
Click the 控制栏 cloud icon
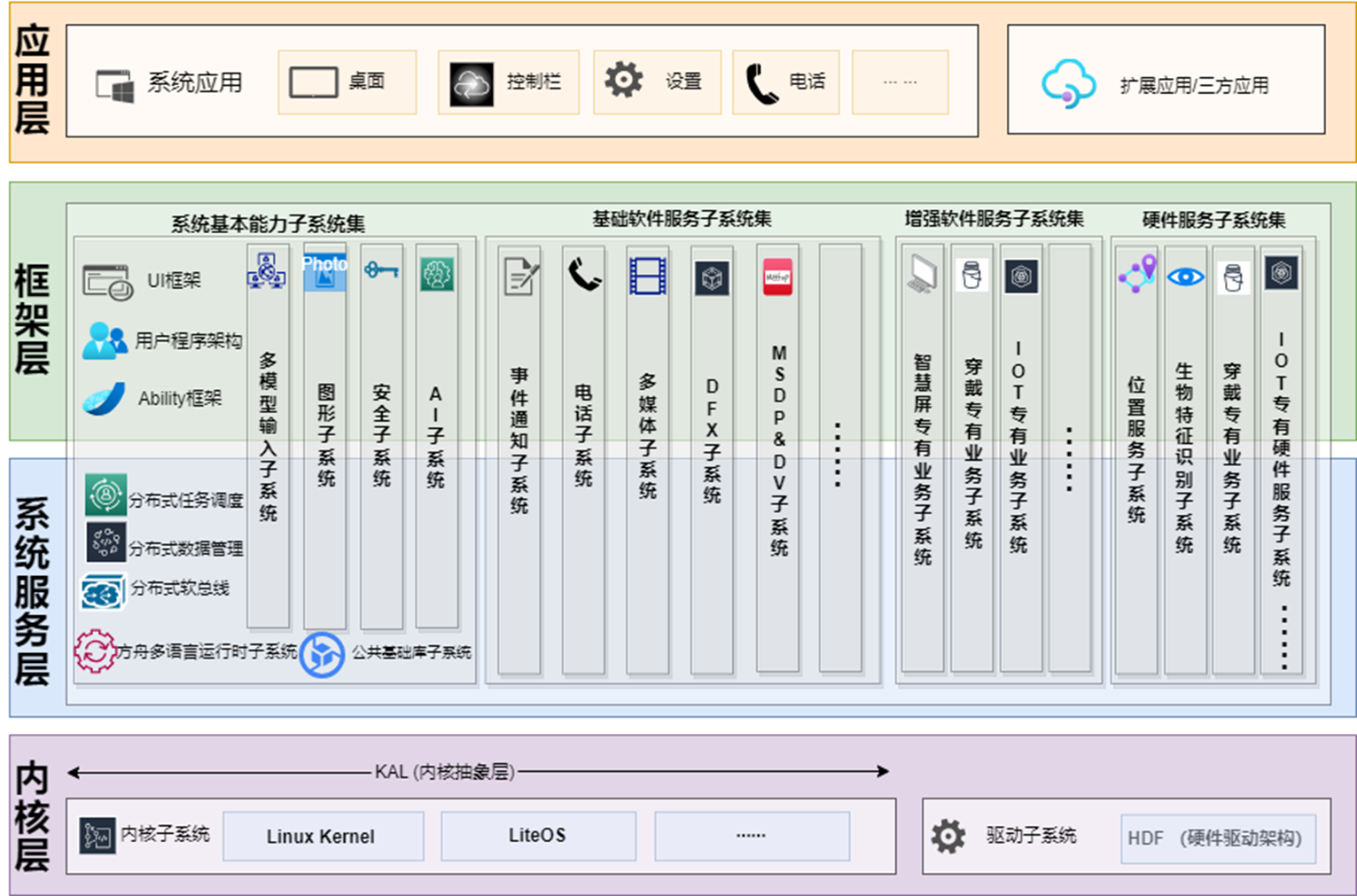[x=472, y=84]
